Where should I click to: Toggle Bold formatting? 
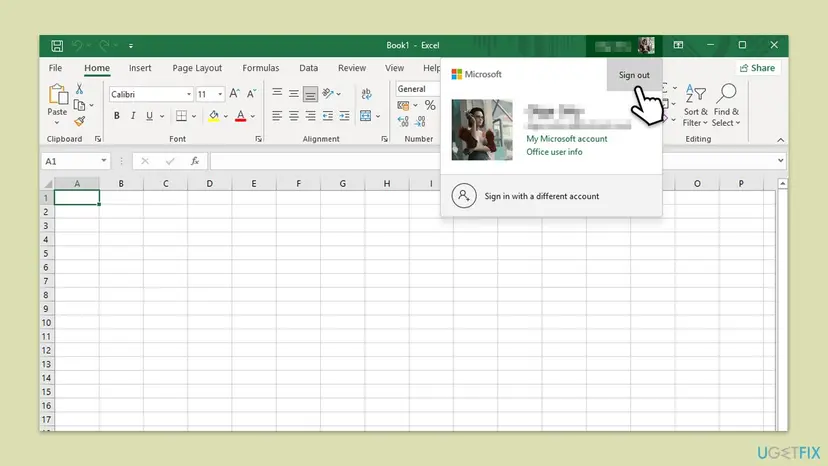click(117, 116)
